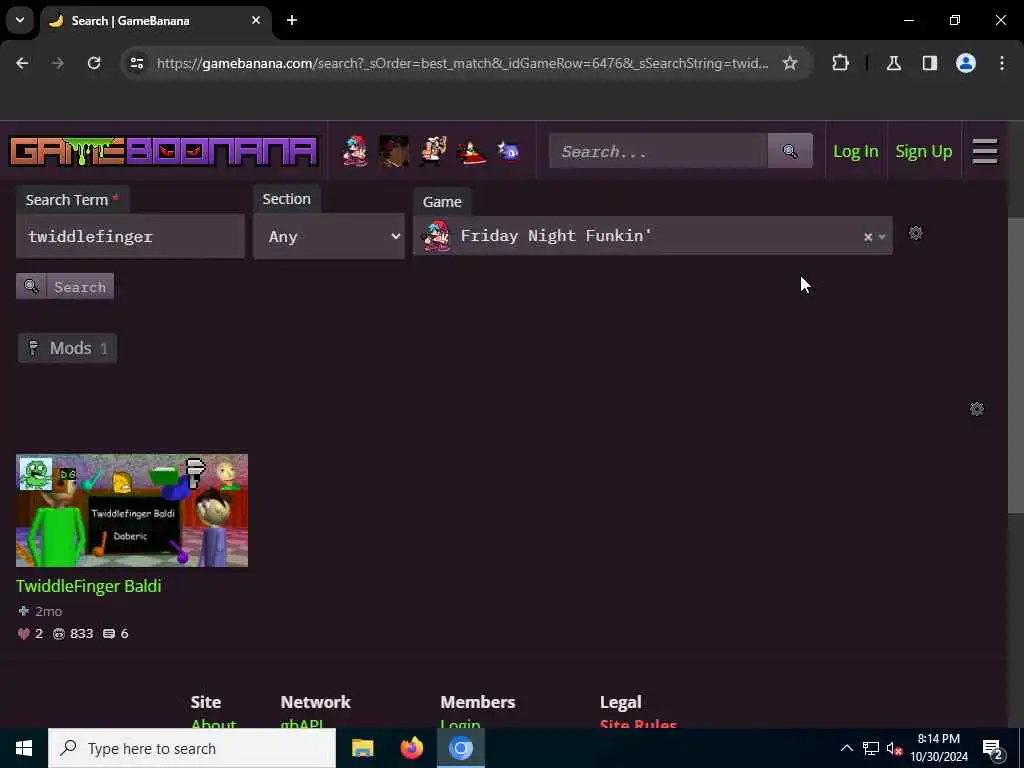Screen dimensions: 1024x768
Task: View site information icon in address bar
Action: coord(137,63)
